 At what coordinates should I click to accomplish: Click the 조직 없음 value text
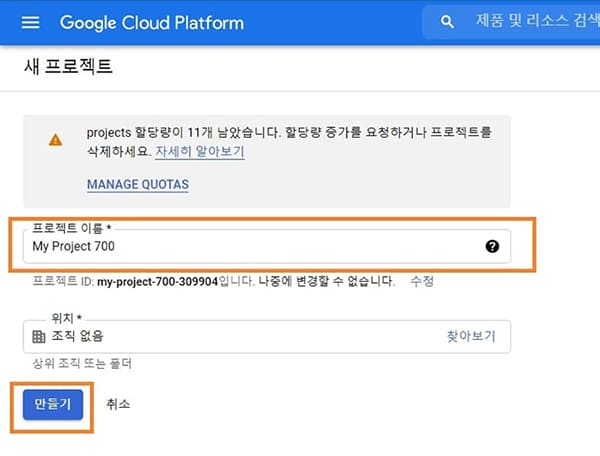pos(77,336)
